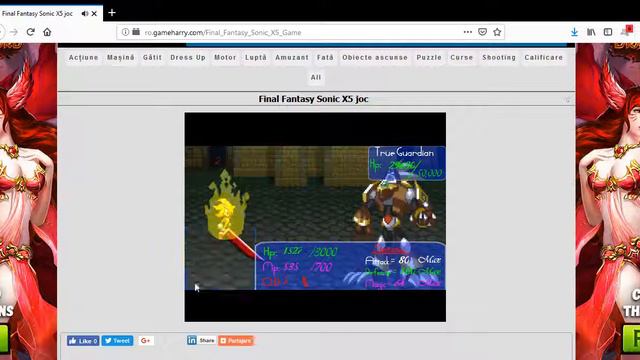The width and height of the screenshot is (640, 360).
Task: Open the Motor games category
Action: pyautogui.click(x=225, y=58)
